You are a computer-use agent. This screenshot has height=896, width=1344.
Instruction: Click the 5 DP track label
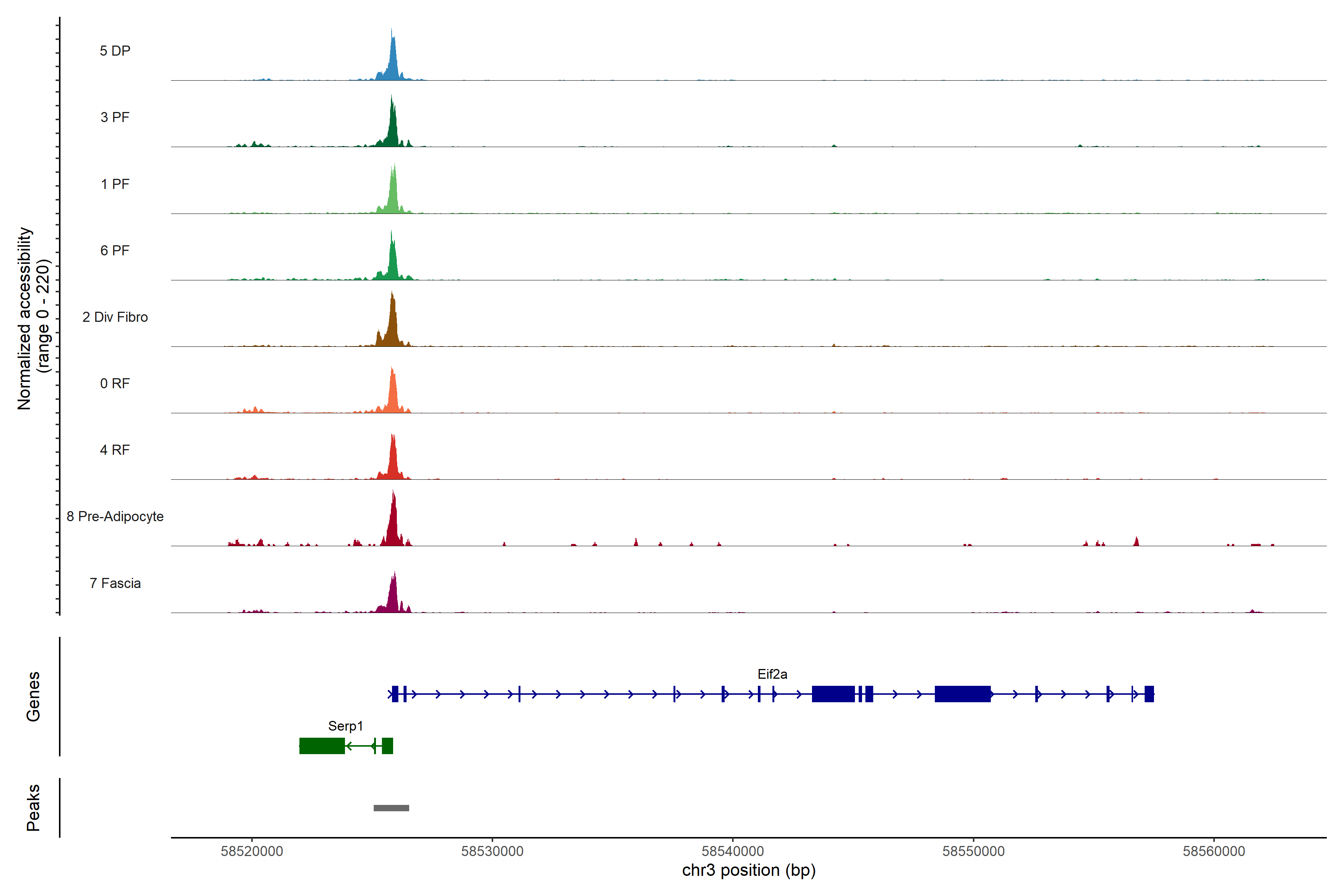[x=115, y=51]
